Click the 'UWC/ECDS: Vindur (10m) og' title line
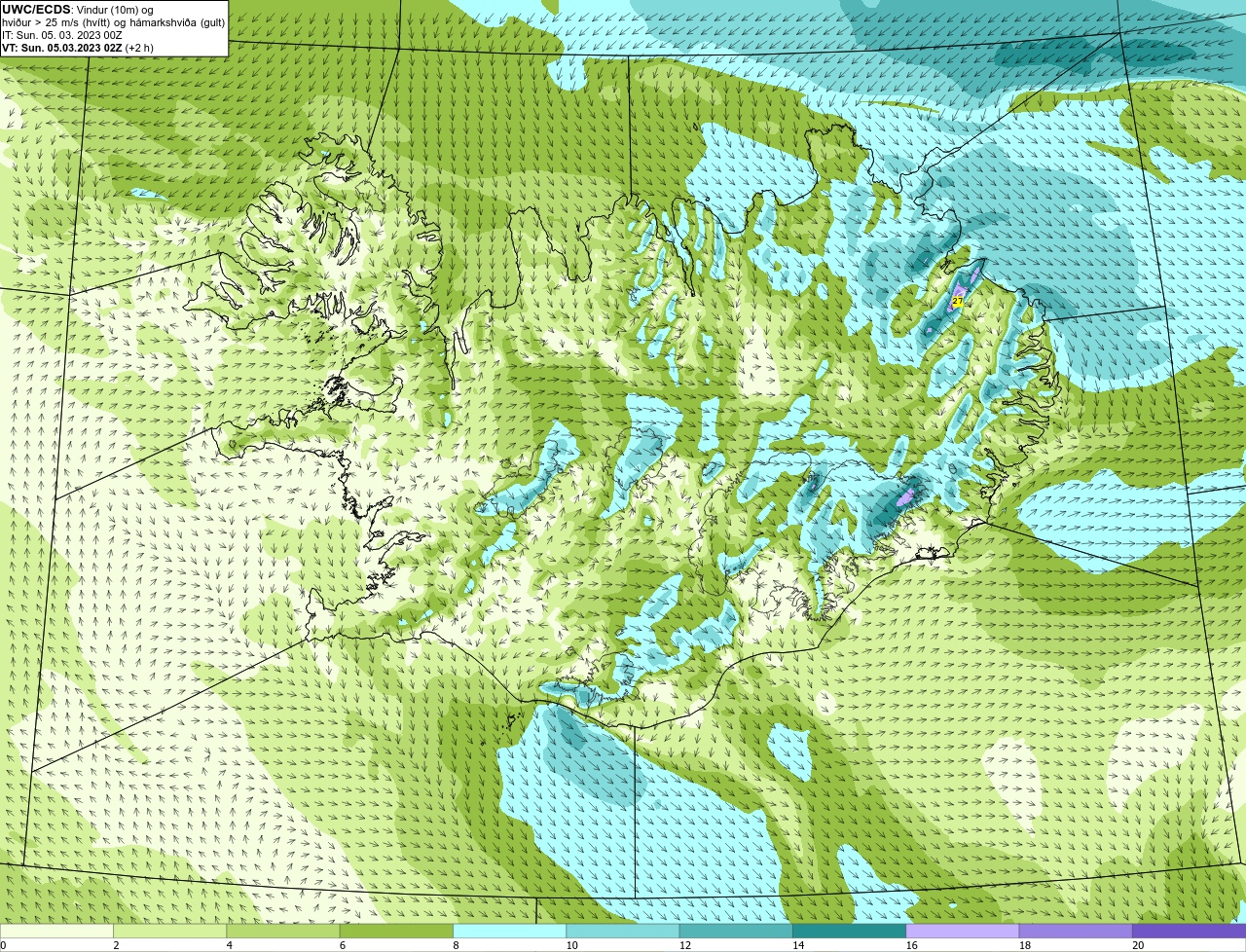 click(78, 10)
